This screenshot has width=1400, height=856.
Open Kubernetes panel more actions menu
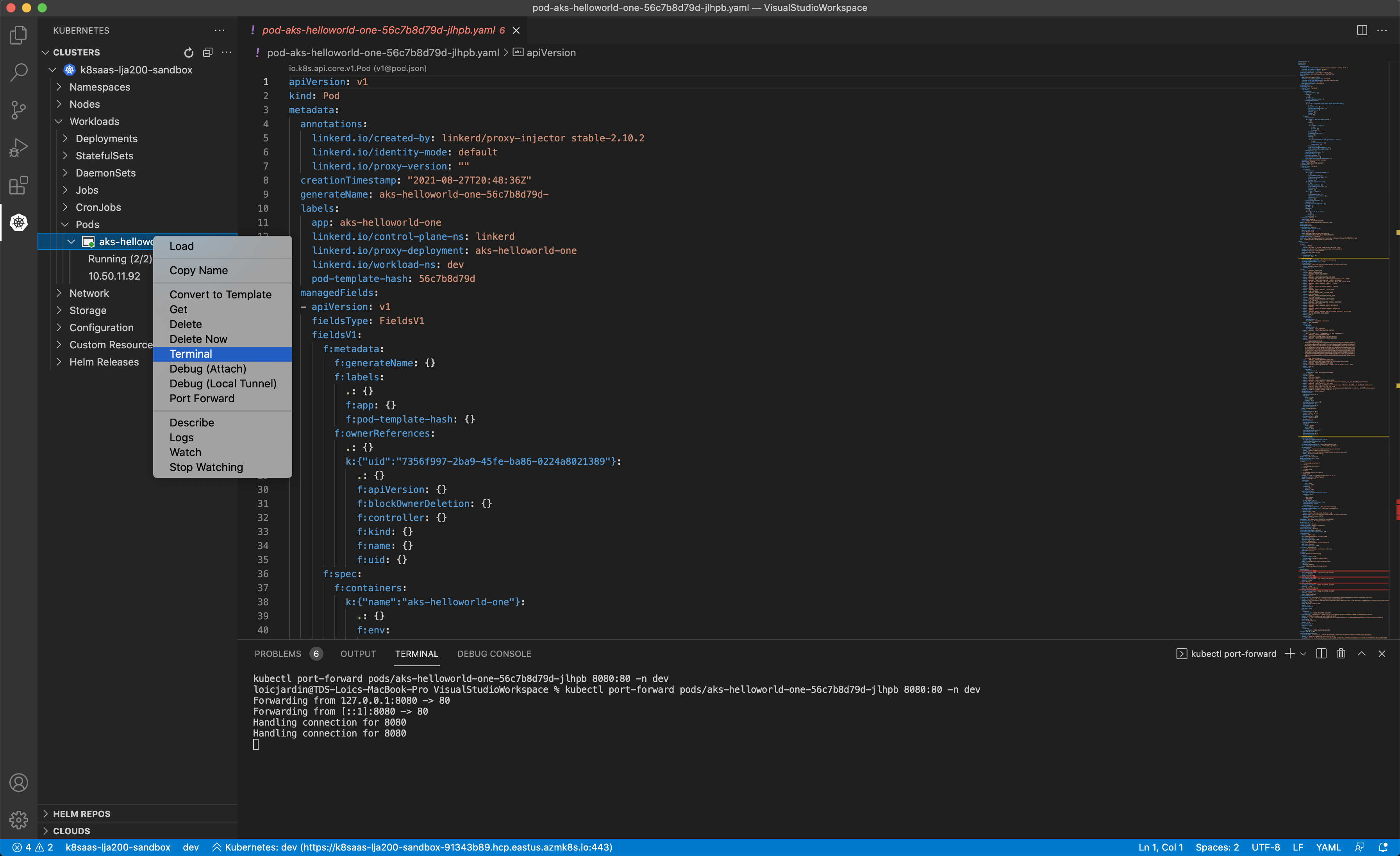219,31
